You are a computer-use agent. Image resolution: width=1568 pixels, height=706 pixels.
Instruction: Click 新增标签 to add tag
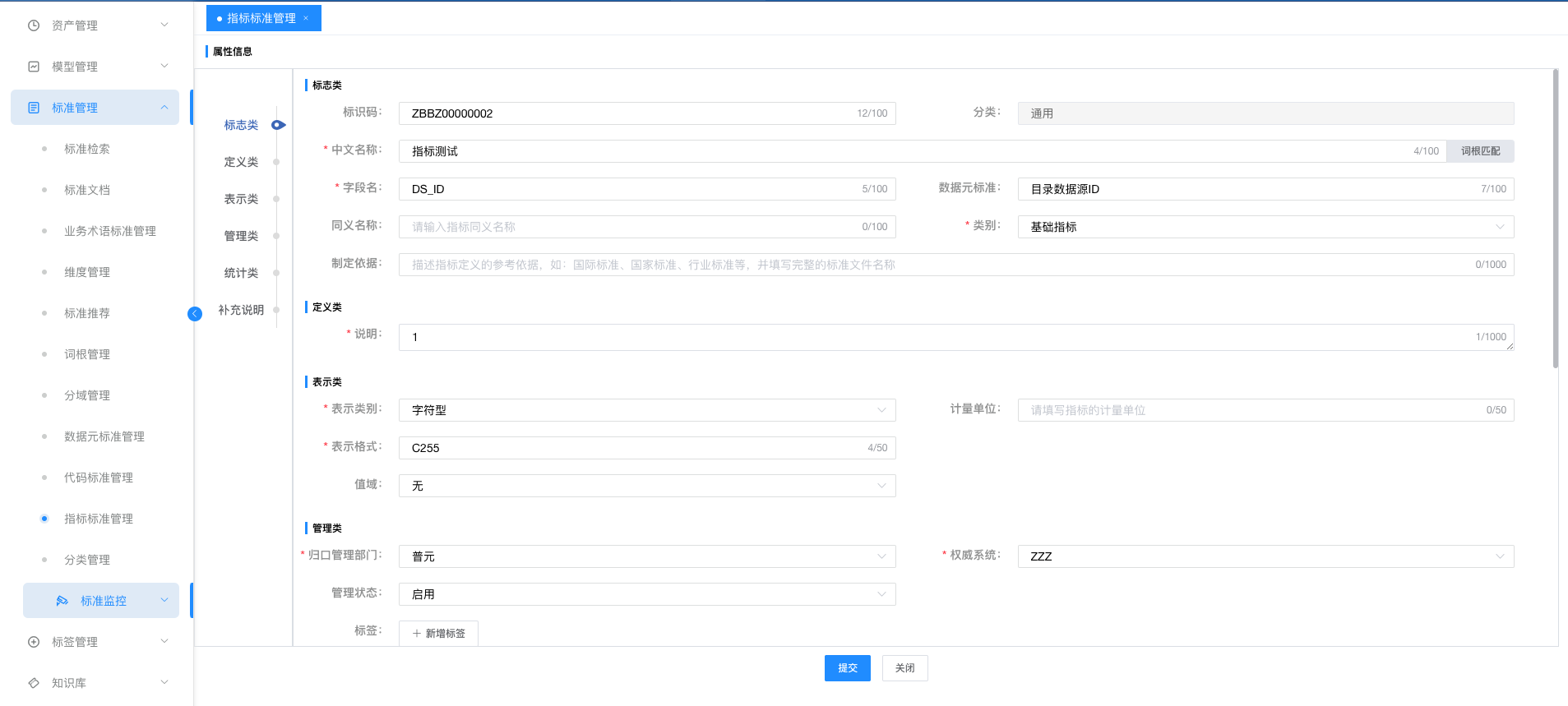(438, 633)
